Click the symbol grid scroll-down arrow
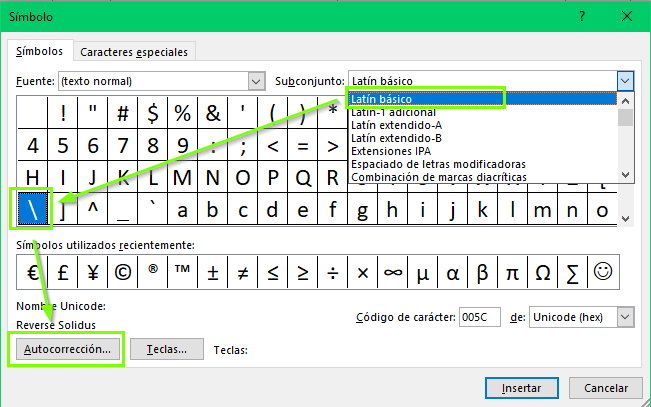This screenshot has height=407, width=651. point(626,219)
